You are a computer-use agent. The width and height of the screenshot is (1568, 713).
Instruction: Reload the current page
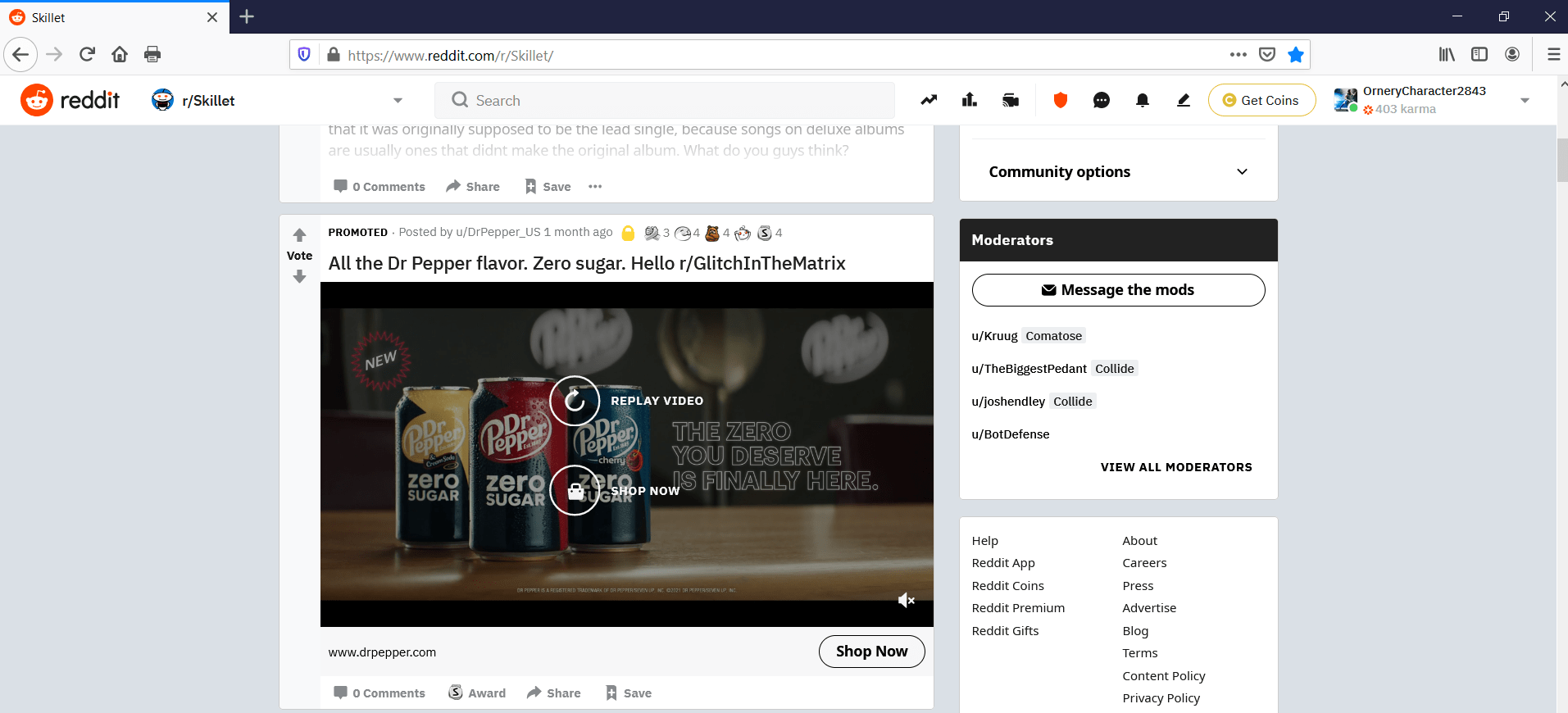[87, 55]
